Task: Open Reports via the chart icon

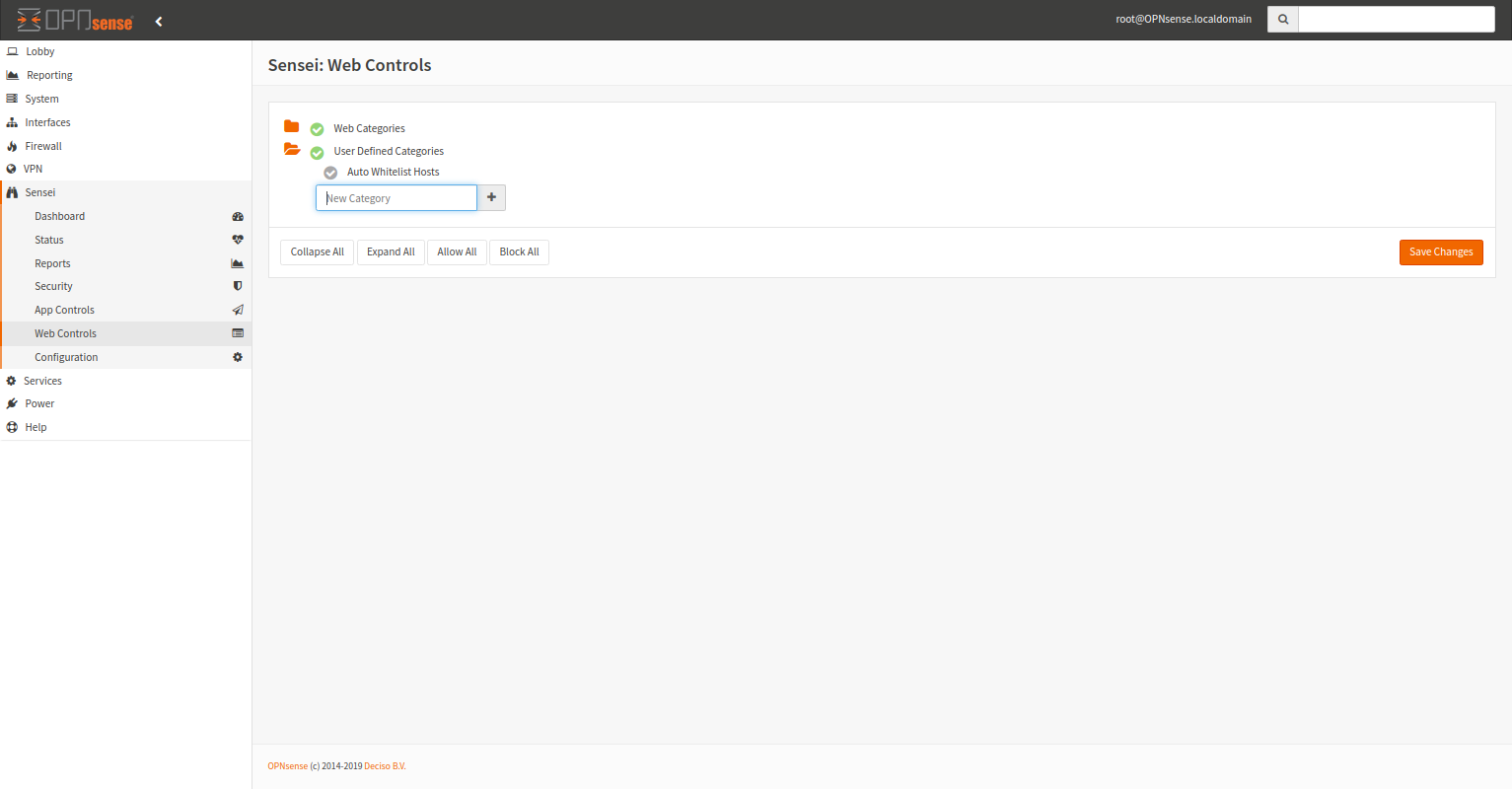Action: pyautogui.click(x=237, y=262)
